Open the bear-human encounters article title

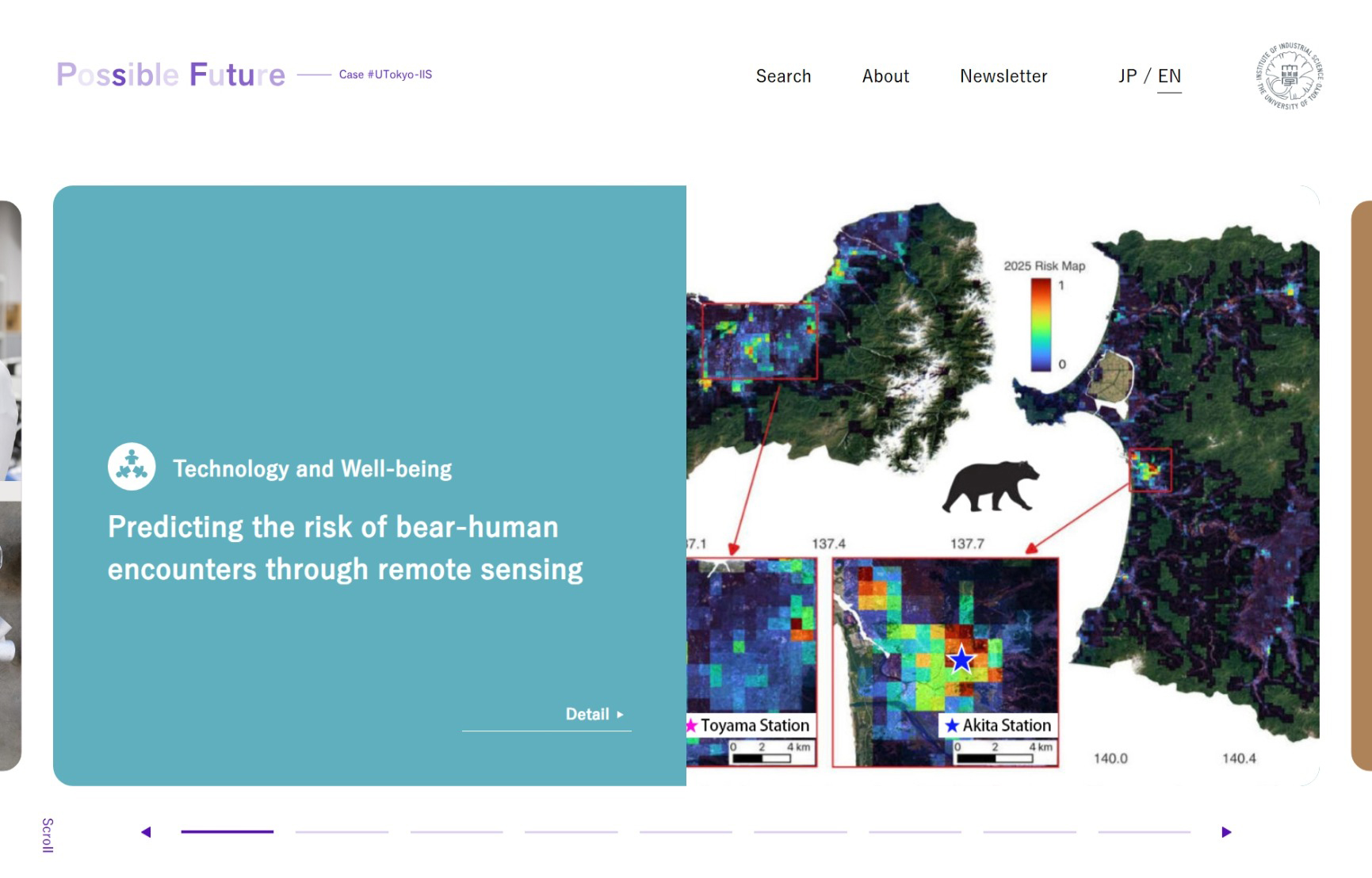(345, 548)
